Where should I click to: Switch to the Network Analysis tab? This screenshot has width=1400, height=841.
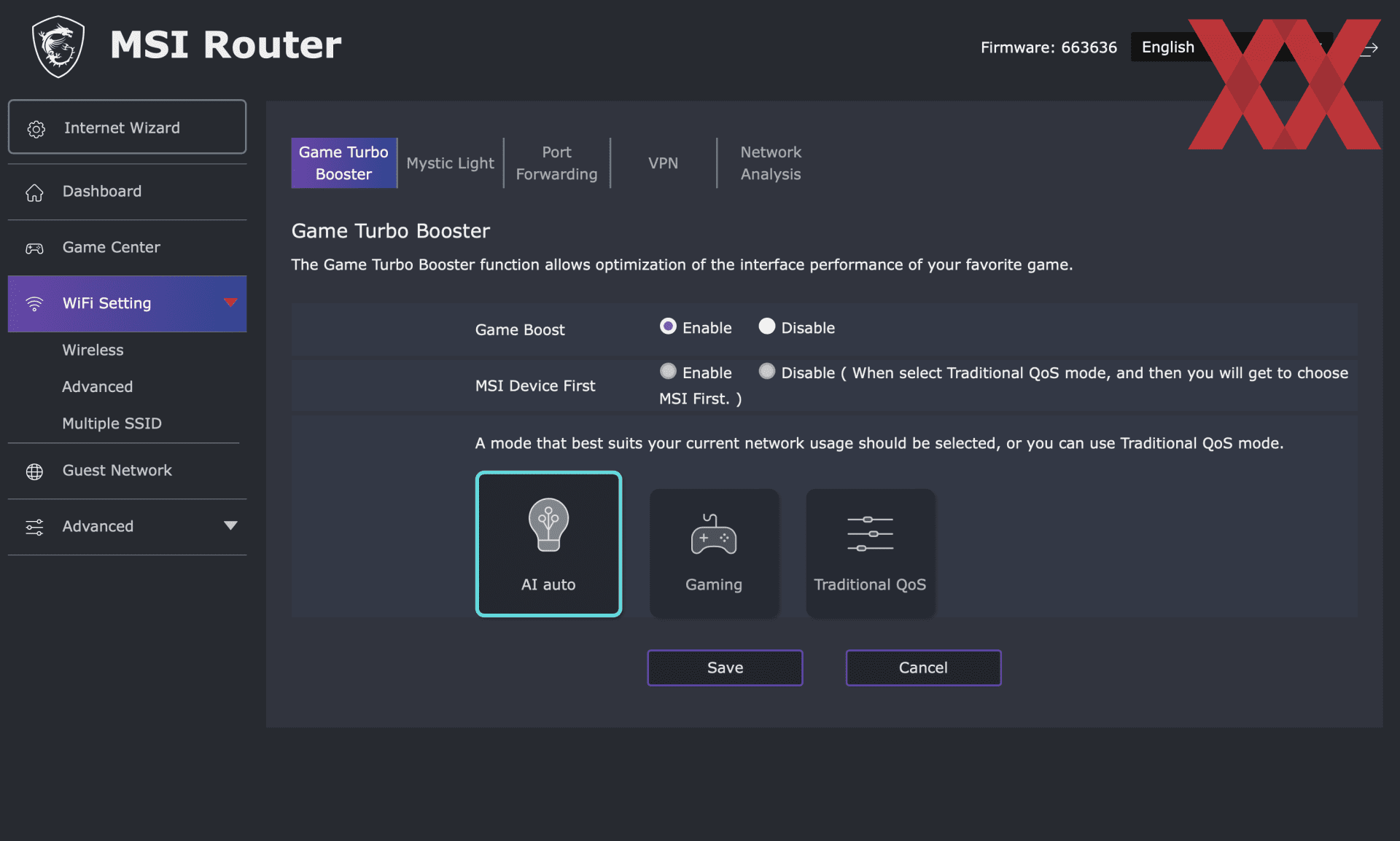[x=771, y=162]
